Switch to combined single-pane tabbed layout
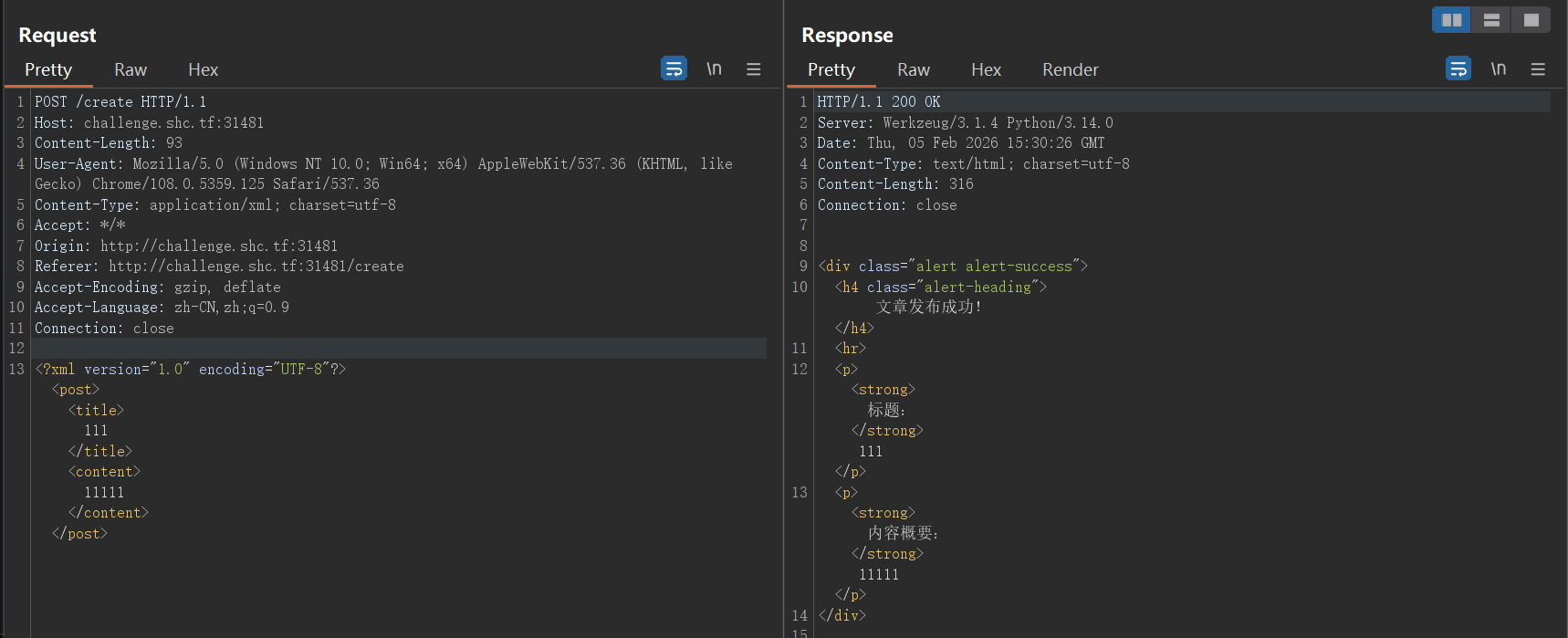Image resolution: width=1568 pixels, height=638 pixels. click(x=1531, y=19)
